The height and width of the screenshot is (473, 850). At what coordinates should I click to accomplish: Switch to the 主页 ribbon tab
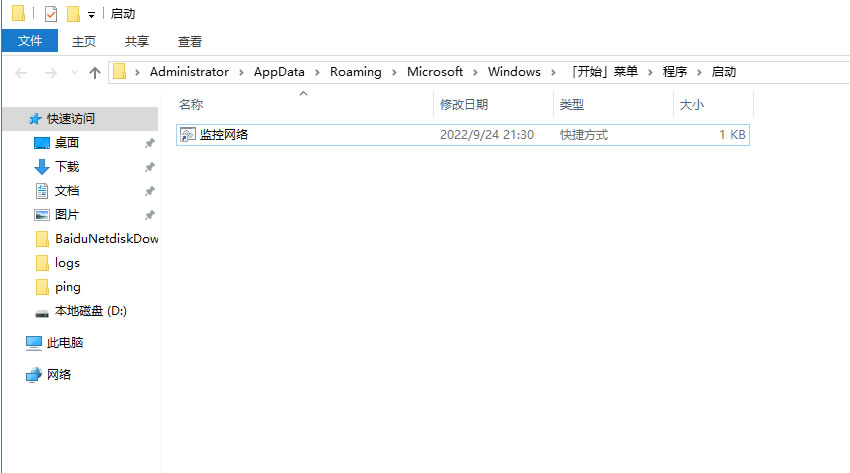click(x=83, y=42)
